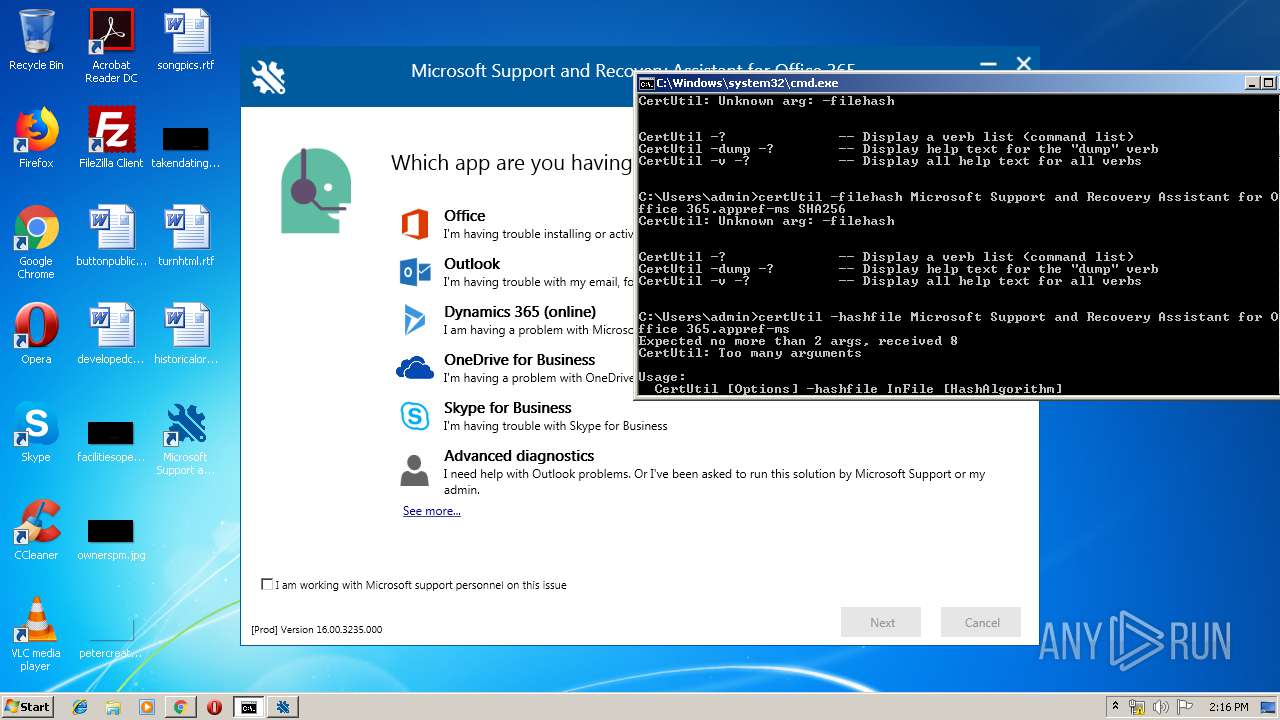The image size is (1280, 720).
Task: Select the Skype for Business icon
Action: click(x=415, y=416)
